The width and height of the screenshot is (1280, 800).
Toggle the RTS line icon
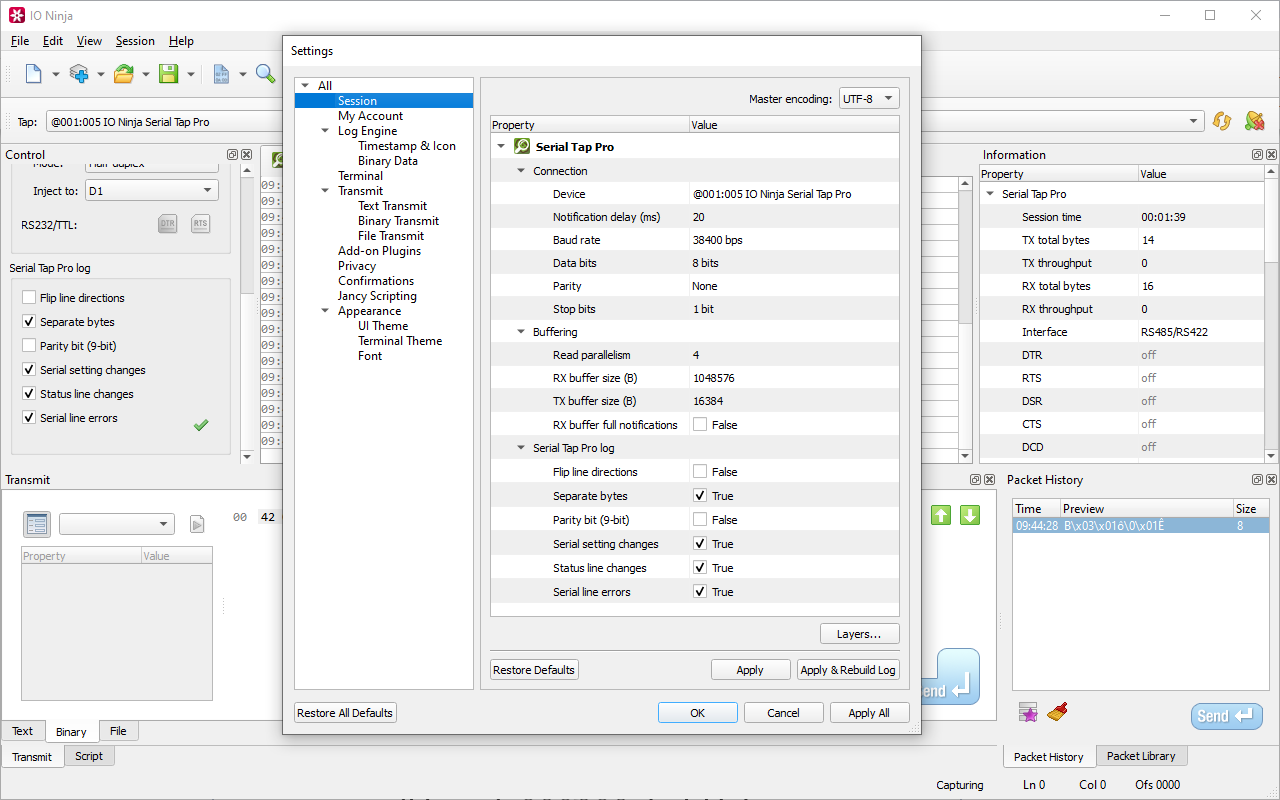201,224
